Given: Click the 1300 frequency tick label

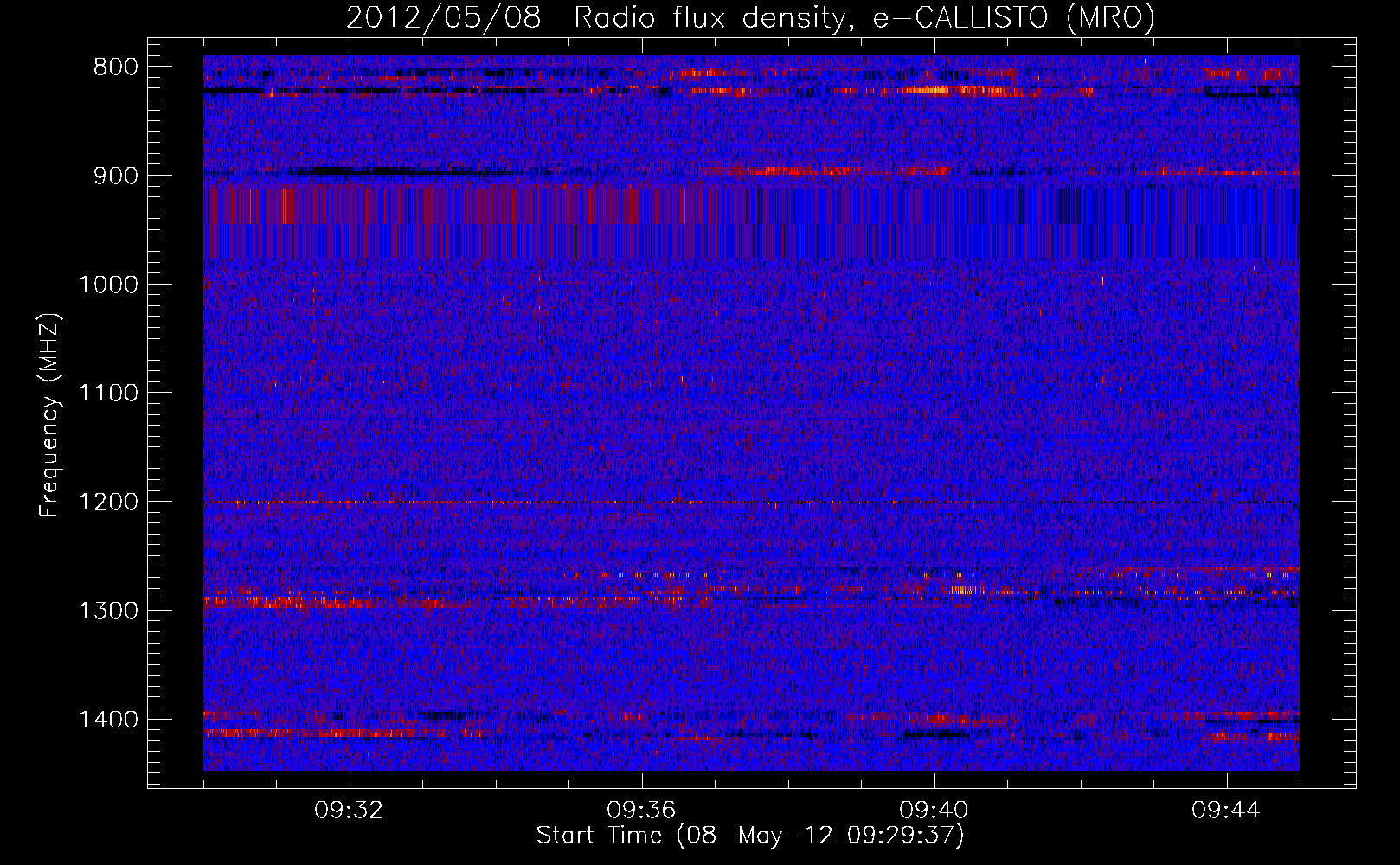Looking at the screenshot, I should (108, 611).
